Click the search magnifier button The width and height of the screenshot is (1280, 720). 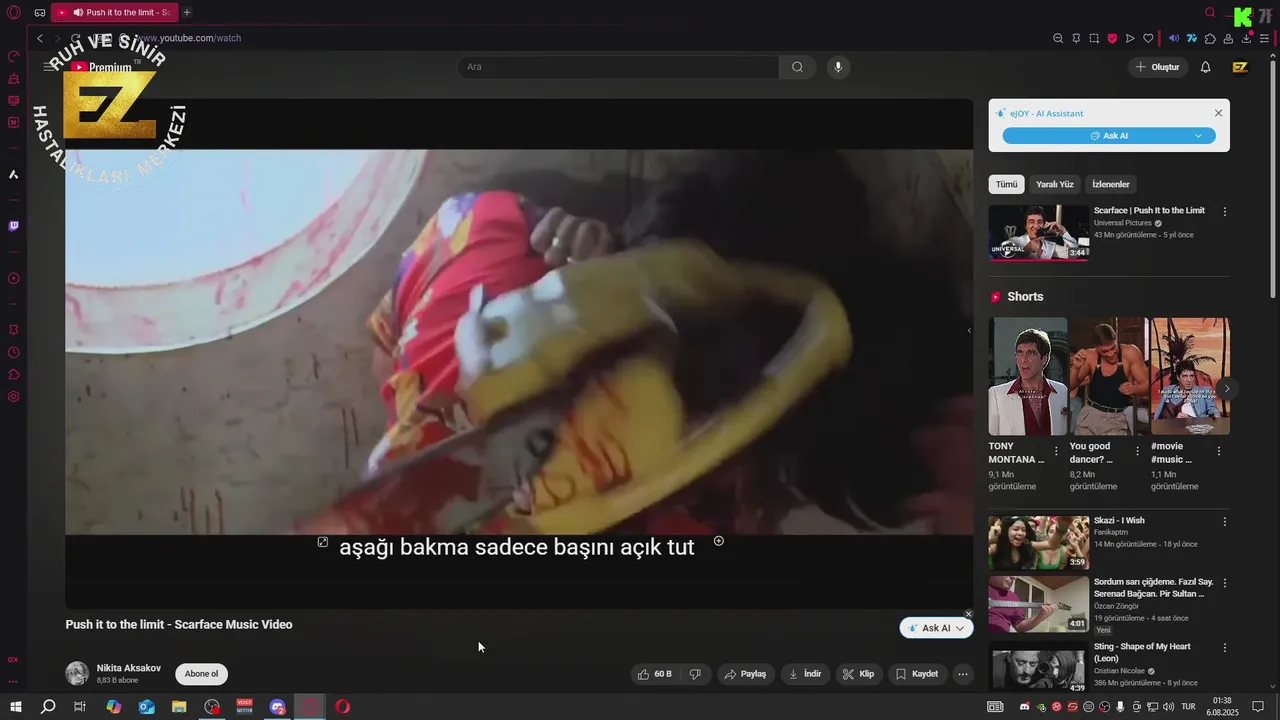pos(797,67)
